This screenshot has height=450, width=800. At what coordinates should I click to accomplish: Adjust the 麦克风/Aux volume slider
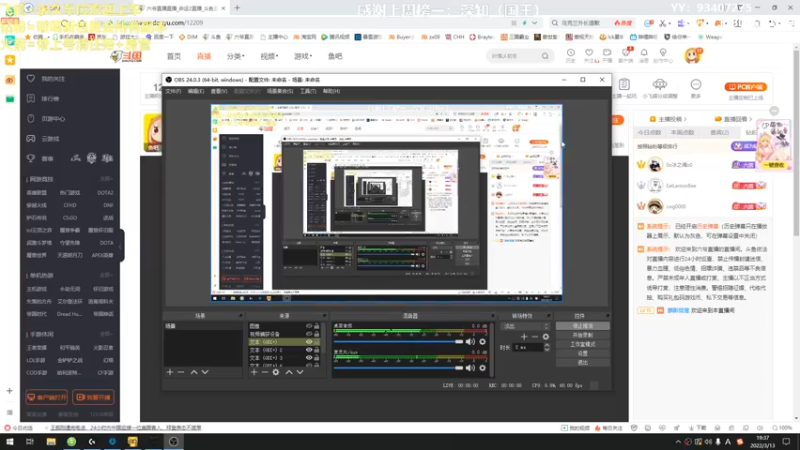pyautogui.click(x=398, y=368)
